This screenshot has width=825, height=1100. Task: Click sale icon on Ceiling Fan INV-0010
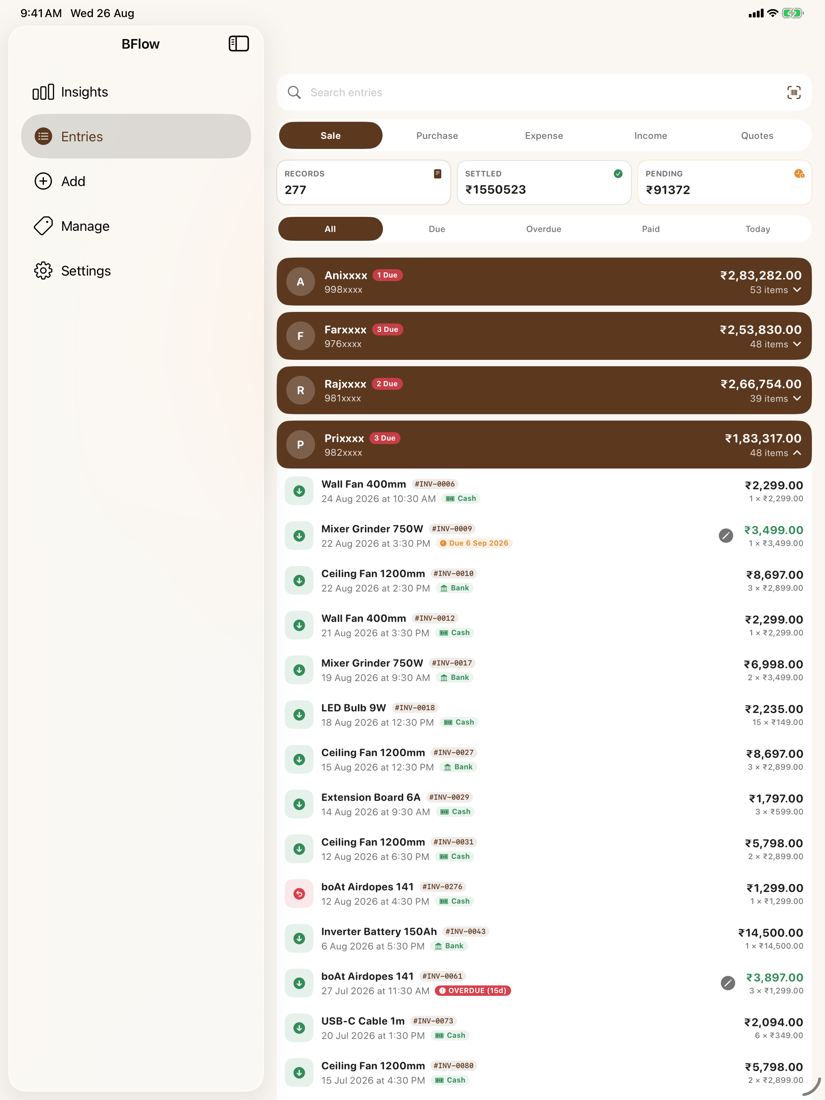click(x=299, y=580)
